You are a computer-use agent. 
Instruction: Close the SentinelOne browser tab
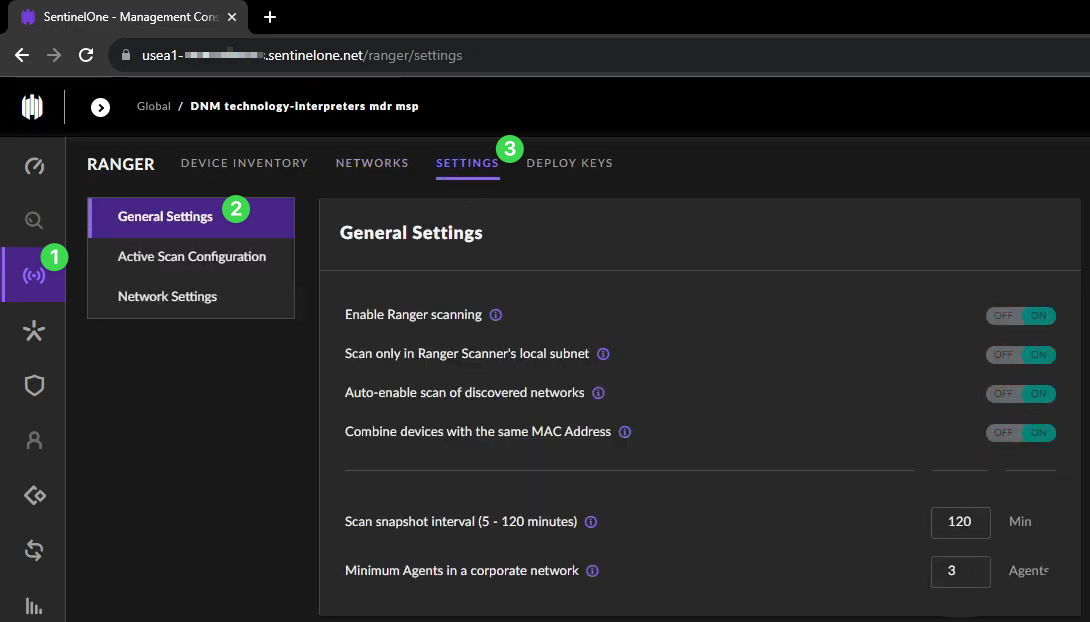(232, 17)
